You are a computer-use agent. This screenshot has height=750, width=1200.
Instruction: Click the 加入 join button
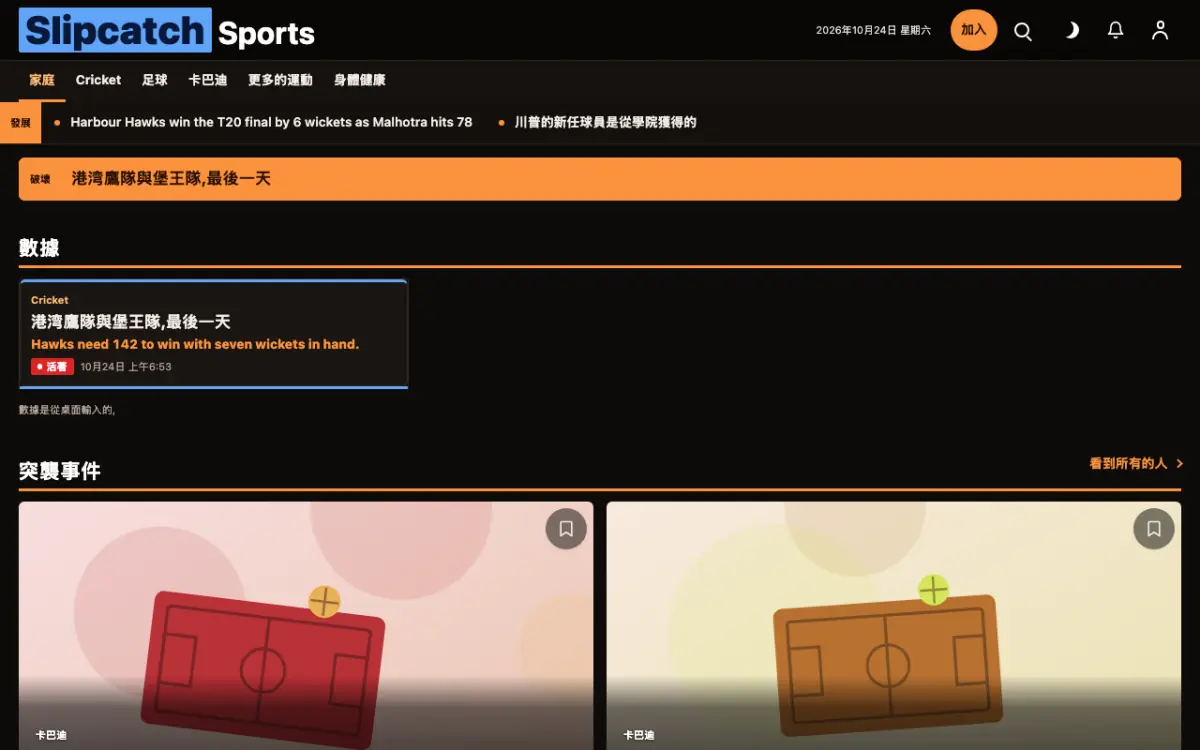pos(974,30)
